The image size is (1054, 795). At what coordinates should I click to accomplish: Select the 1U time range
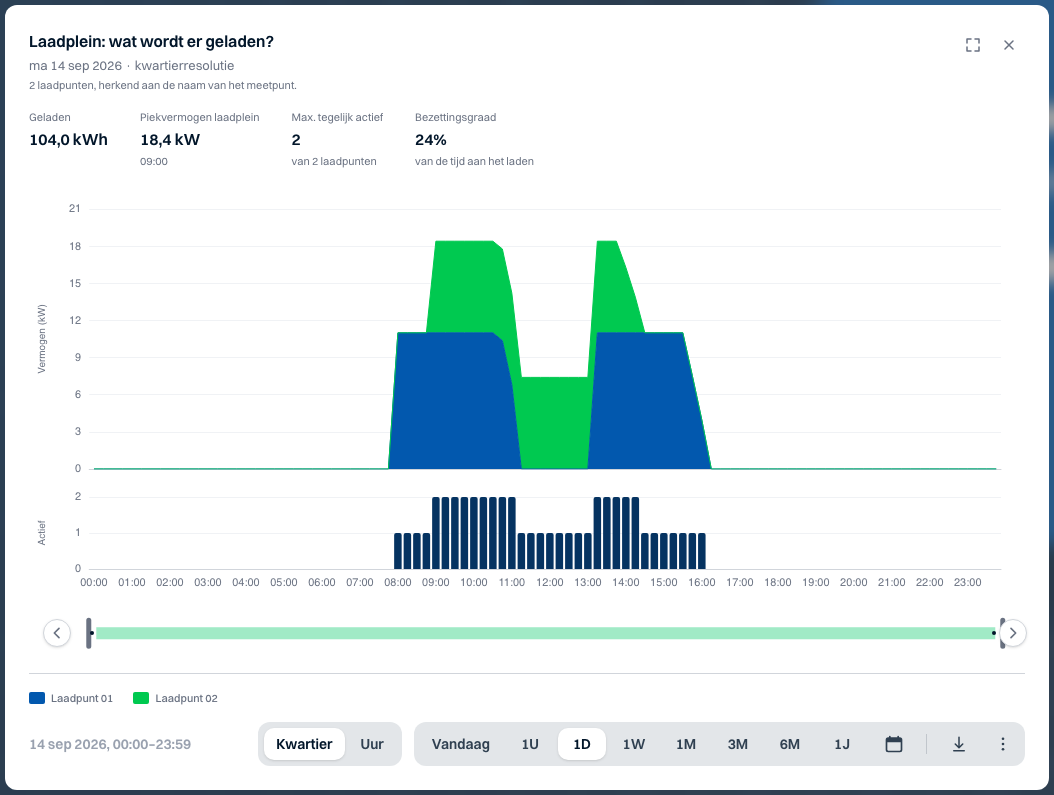point(530,744)
